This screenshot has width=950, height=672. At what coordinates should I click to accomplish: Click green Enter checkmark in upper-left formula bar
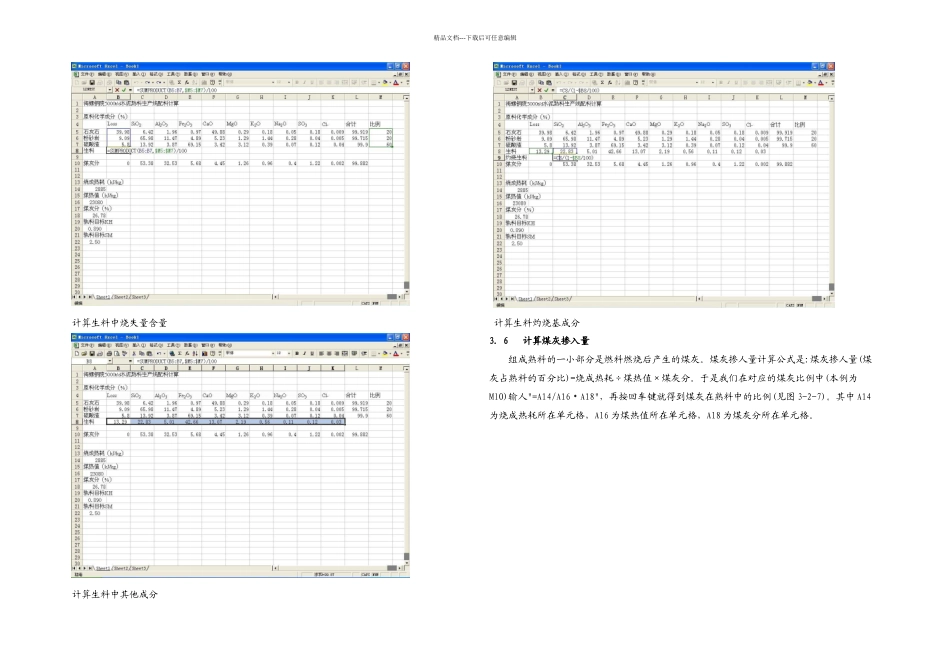(x=123, y=90)
